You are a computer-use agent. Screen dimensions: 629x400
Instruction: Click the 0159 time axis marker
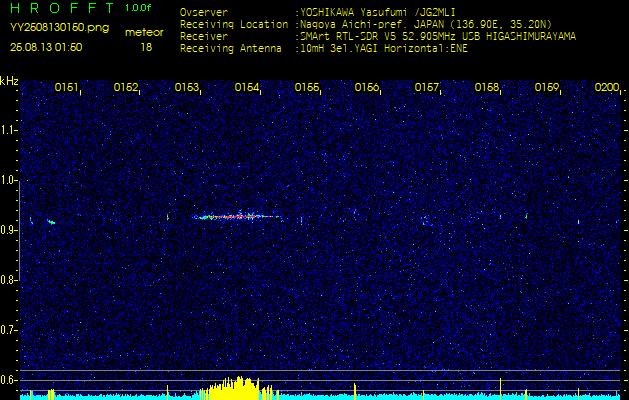pos(547,87)
